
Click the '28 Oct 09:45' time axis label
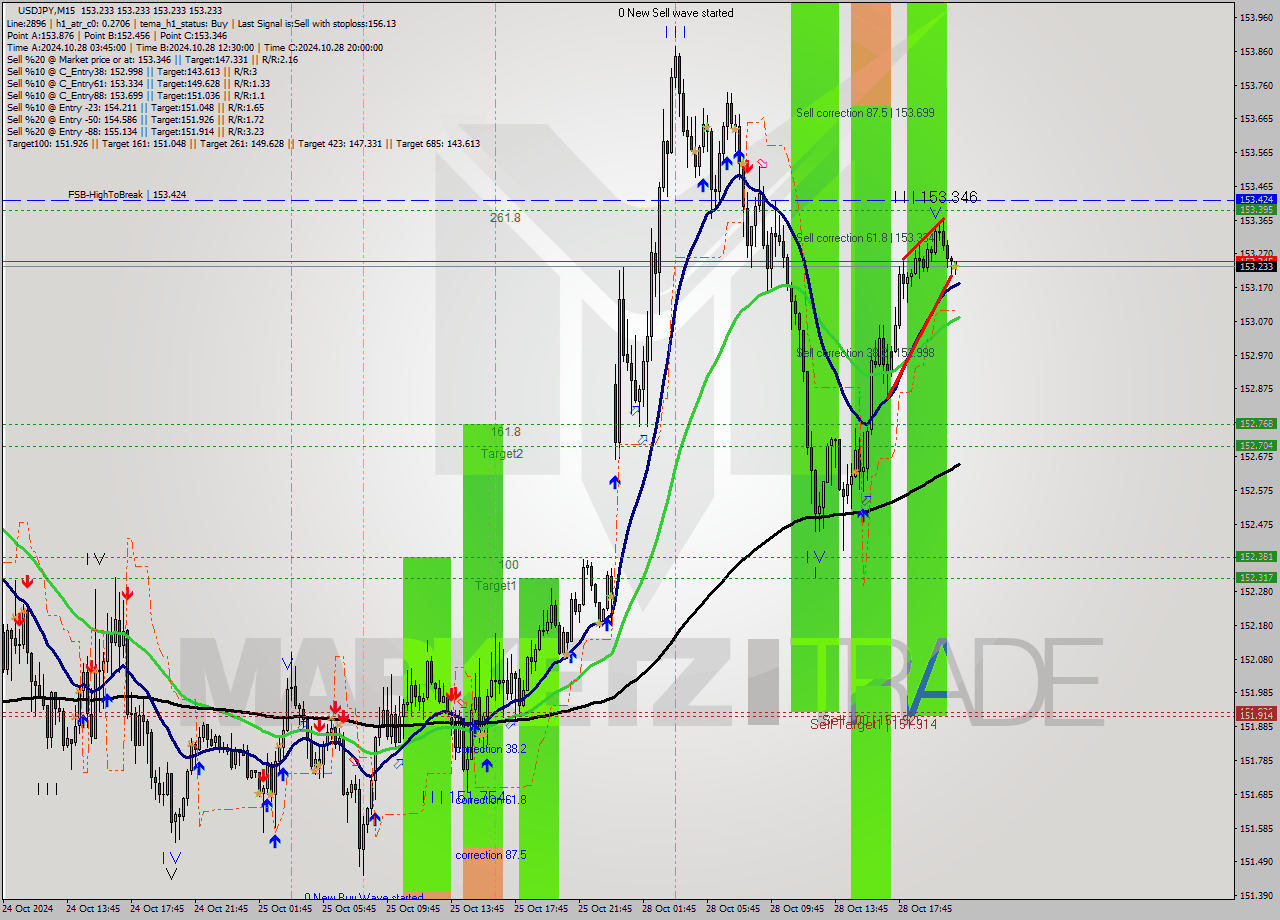797,909
